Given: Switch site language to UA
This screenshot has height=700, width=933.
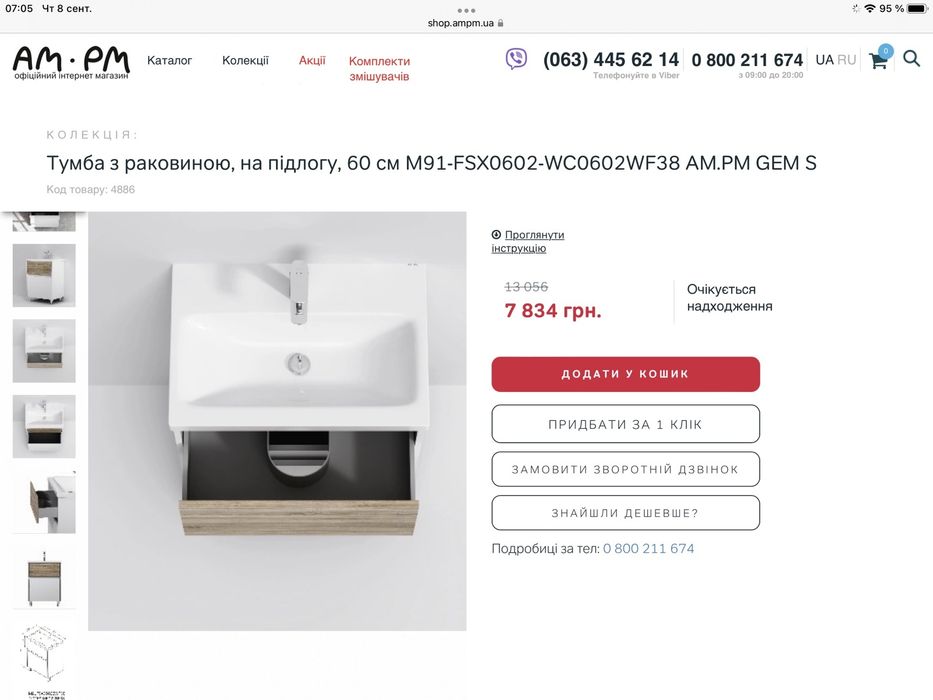Looking at the screenshot, I should click(x=824, y=60).
